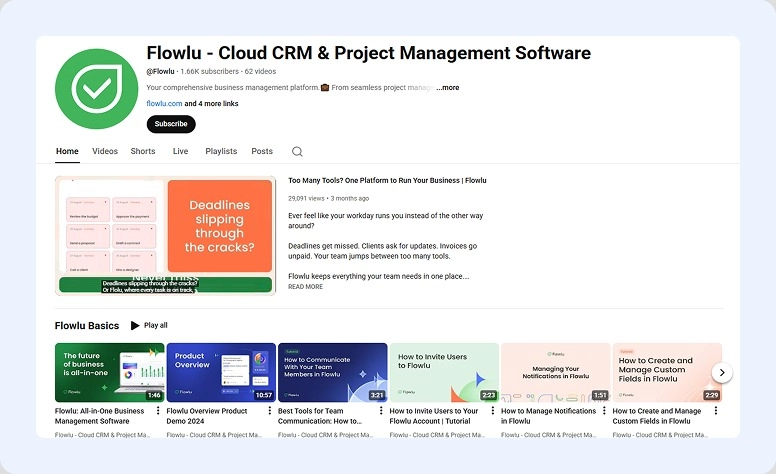Expand channel description with ...more
776x474 pixels.
pyautogui.click(x=447, y=88)
